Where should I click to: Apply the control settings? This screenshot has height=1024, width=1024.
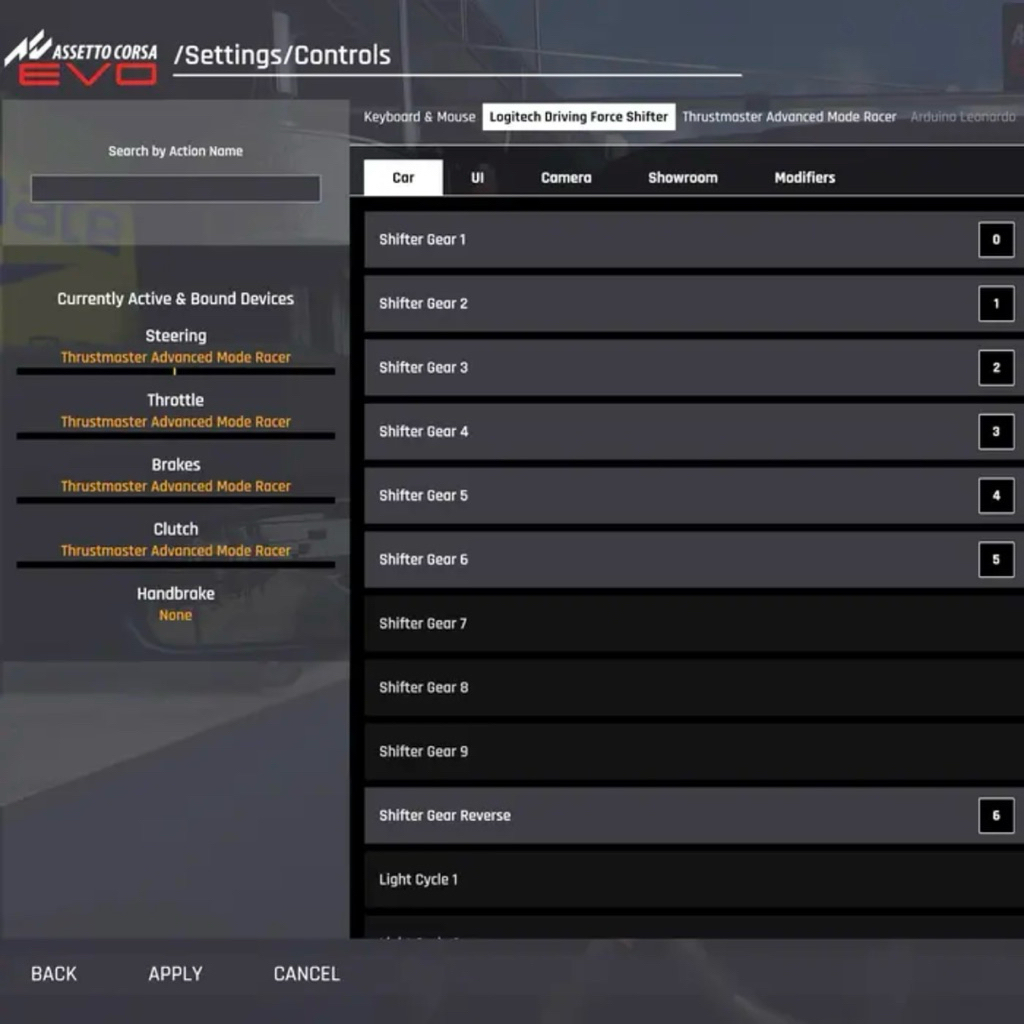[175, 974]
